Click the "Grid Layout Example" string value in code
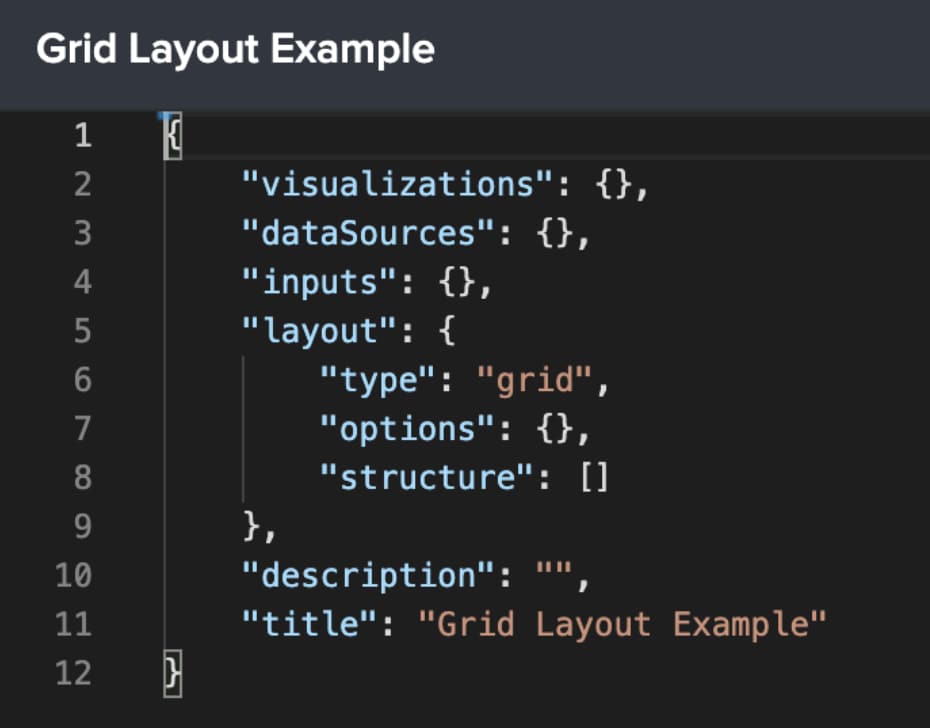 tap(622, 625)
